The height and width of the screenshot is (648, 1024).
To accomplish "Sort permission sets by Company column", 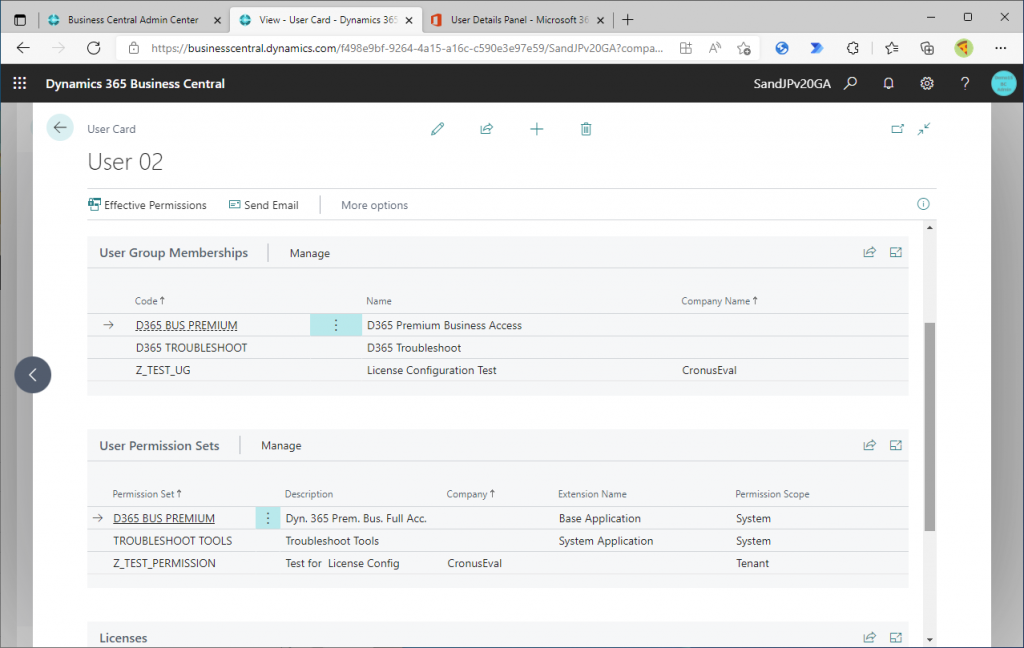I will point(470,494).
